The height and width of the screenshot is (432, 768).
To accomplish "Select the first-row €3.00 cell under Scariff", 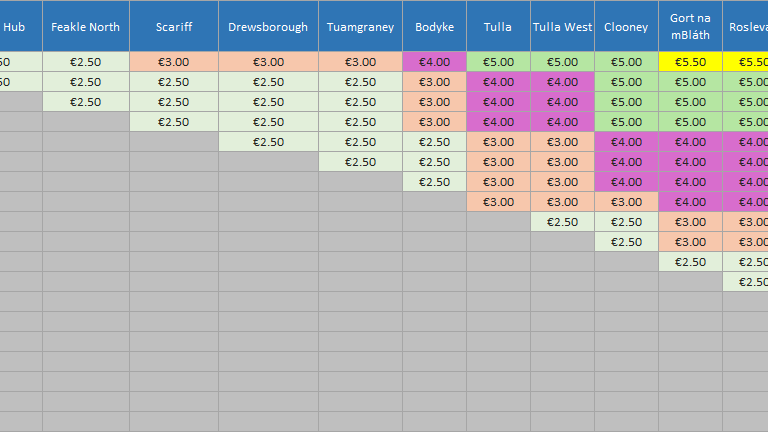I will pyautogui.click(x=174, y=62).
